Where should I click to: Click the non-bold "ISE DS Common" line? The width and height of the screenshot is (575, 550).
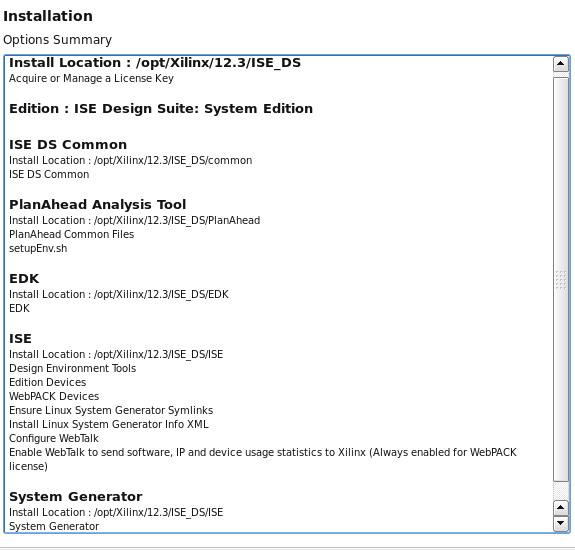(x=49, y=174)
